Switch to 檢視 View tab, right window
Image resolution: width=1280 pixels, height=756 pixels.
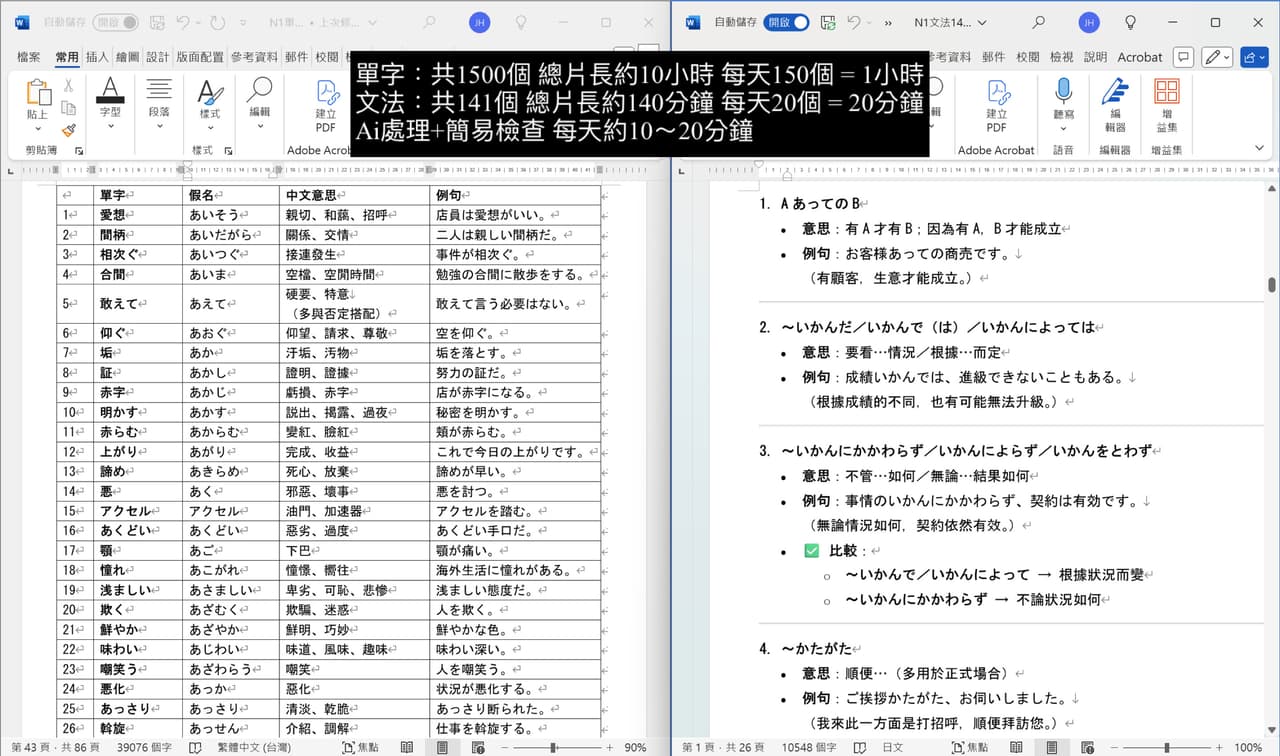point(1061,57)
